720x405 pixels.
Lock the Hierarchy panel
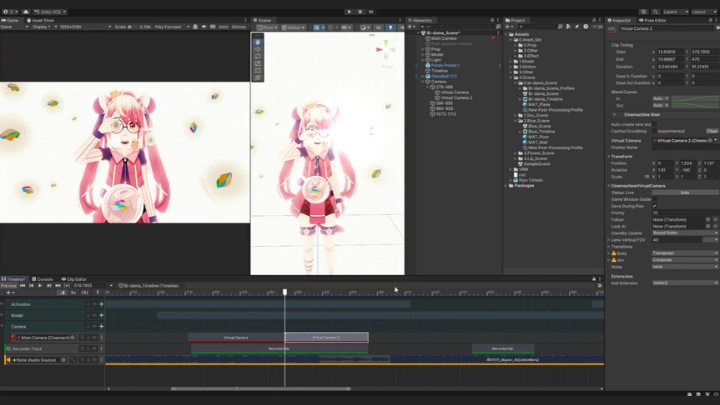[492, 20]
